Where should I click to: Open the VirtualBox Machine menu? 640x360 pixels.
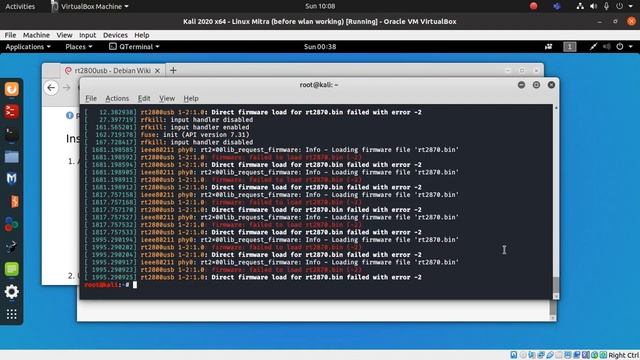tap(36, 35)
